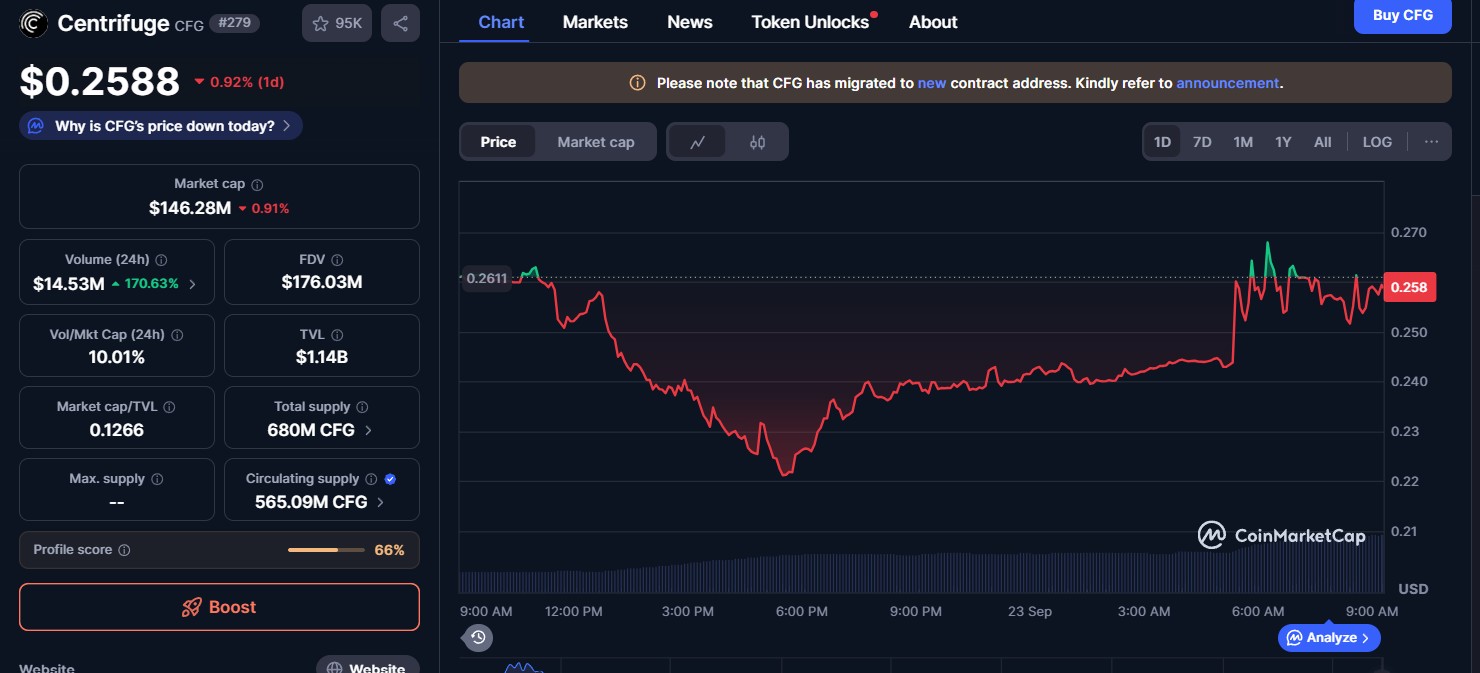Show Market cap/TVL info icon
This screenshot has width=1480, height=673.
click(x=169, y=407)
